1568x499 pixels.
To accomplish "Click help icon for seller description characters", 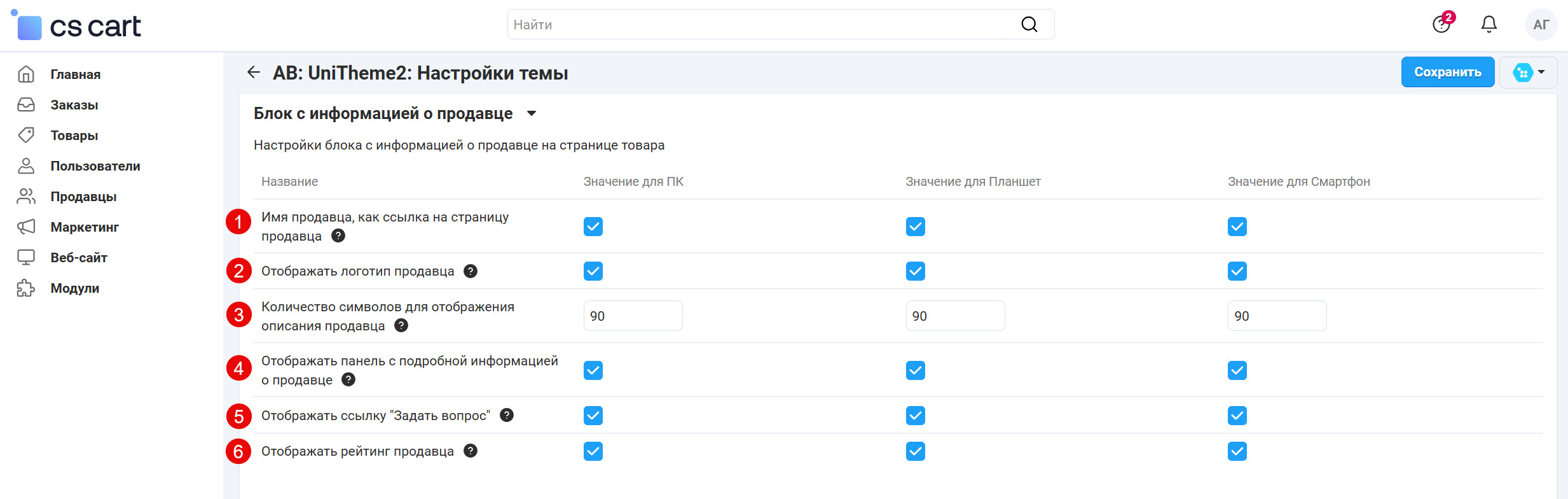I will (x=401, y=326).
